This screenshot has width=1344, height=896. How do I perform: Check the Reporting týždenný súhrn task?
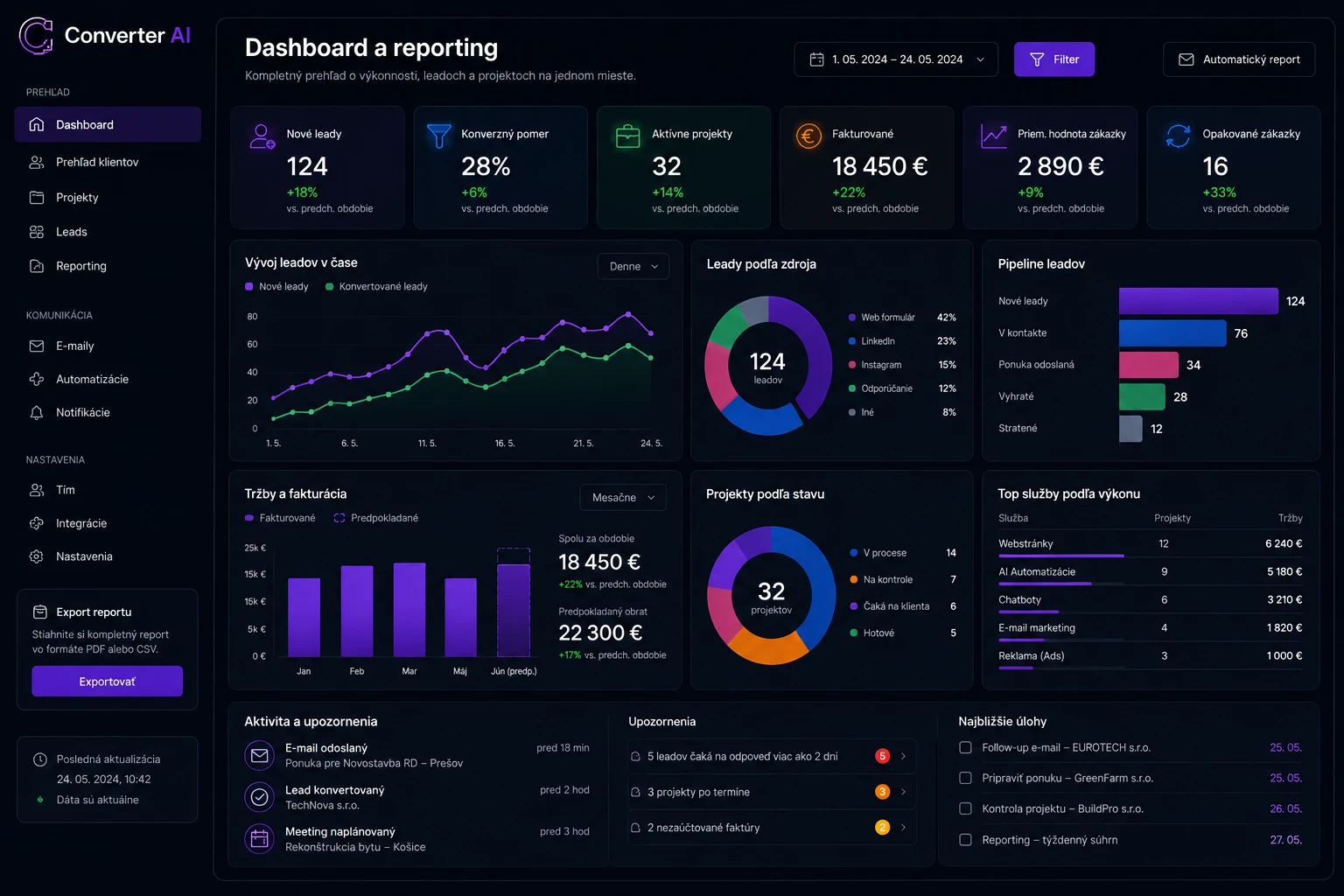coord(965,839)
